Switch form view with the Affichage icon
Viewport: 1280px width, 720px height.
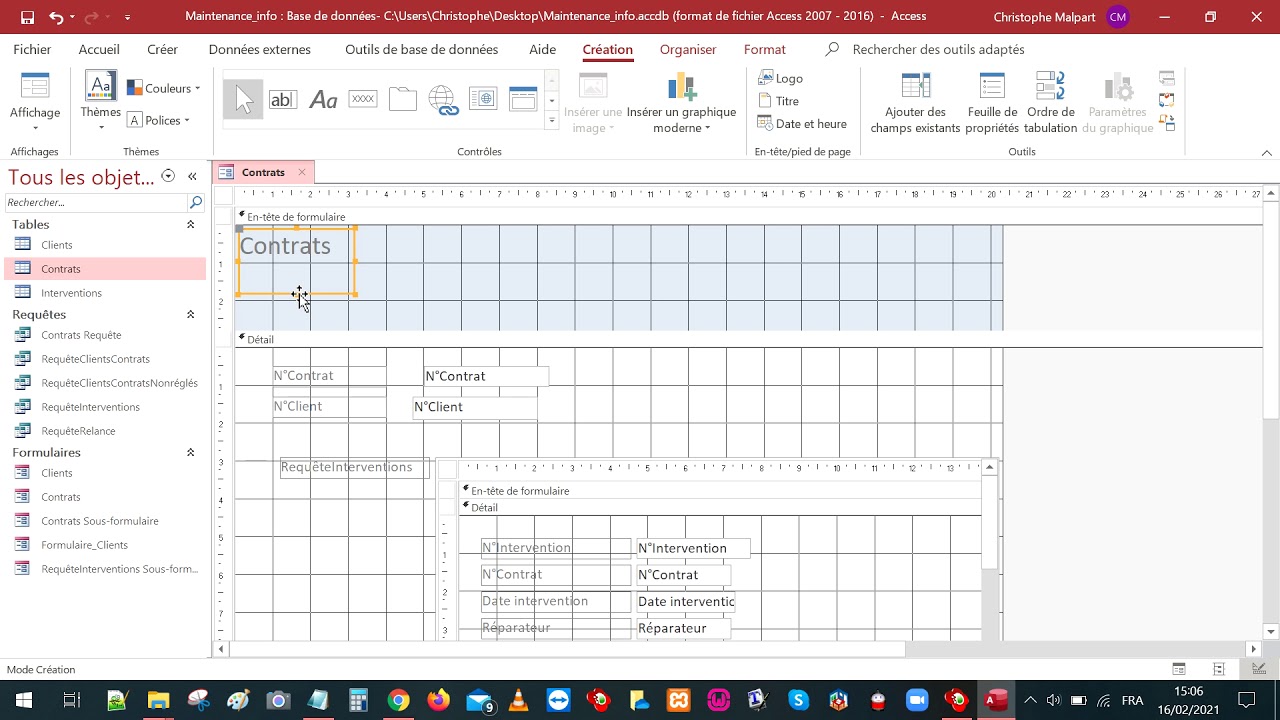pos(35,86)
